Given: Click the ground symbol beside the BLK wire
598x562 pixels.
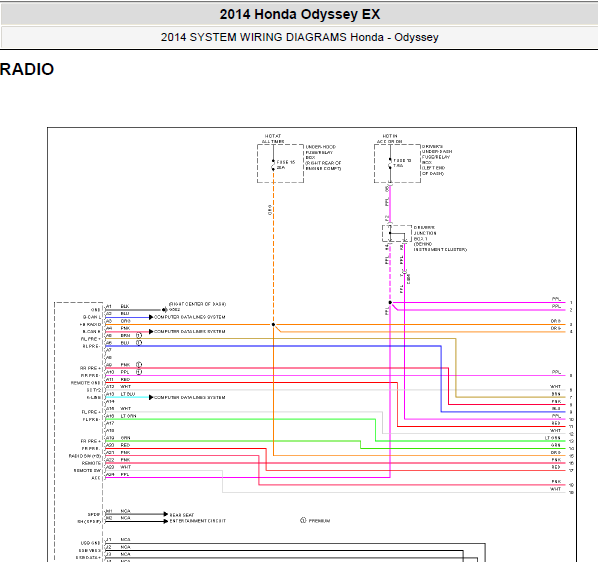Looking at the screenshot, I should pos(165,310).
